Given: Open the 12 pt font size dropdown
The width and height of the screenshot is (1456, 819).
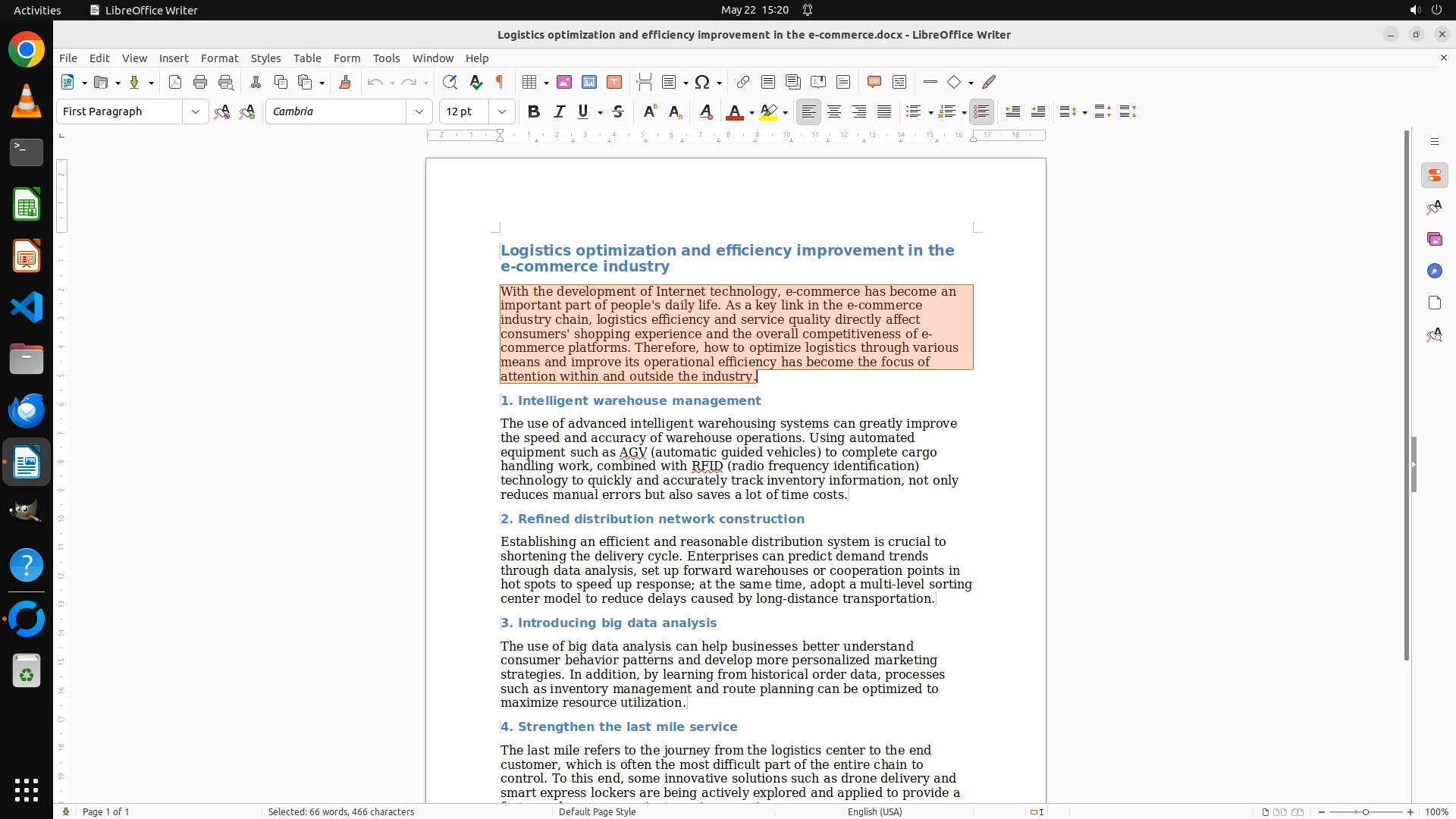Looking at the screenshot, I should click(x=501, y=111).
